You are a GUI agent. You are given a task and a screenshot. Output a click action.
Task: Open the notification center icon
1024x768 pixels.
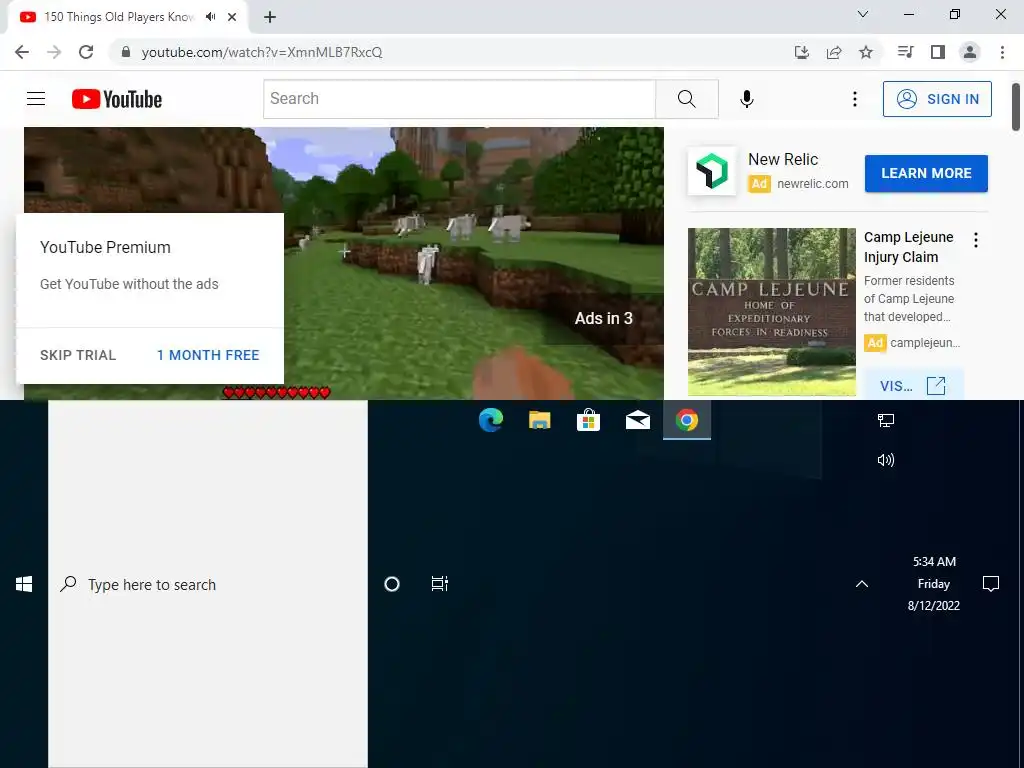click(x=991, y=583)
